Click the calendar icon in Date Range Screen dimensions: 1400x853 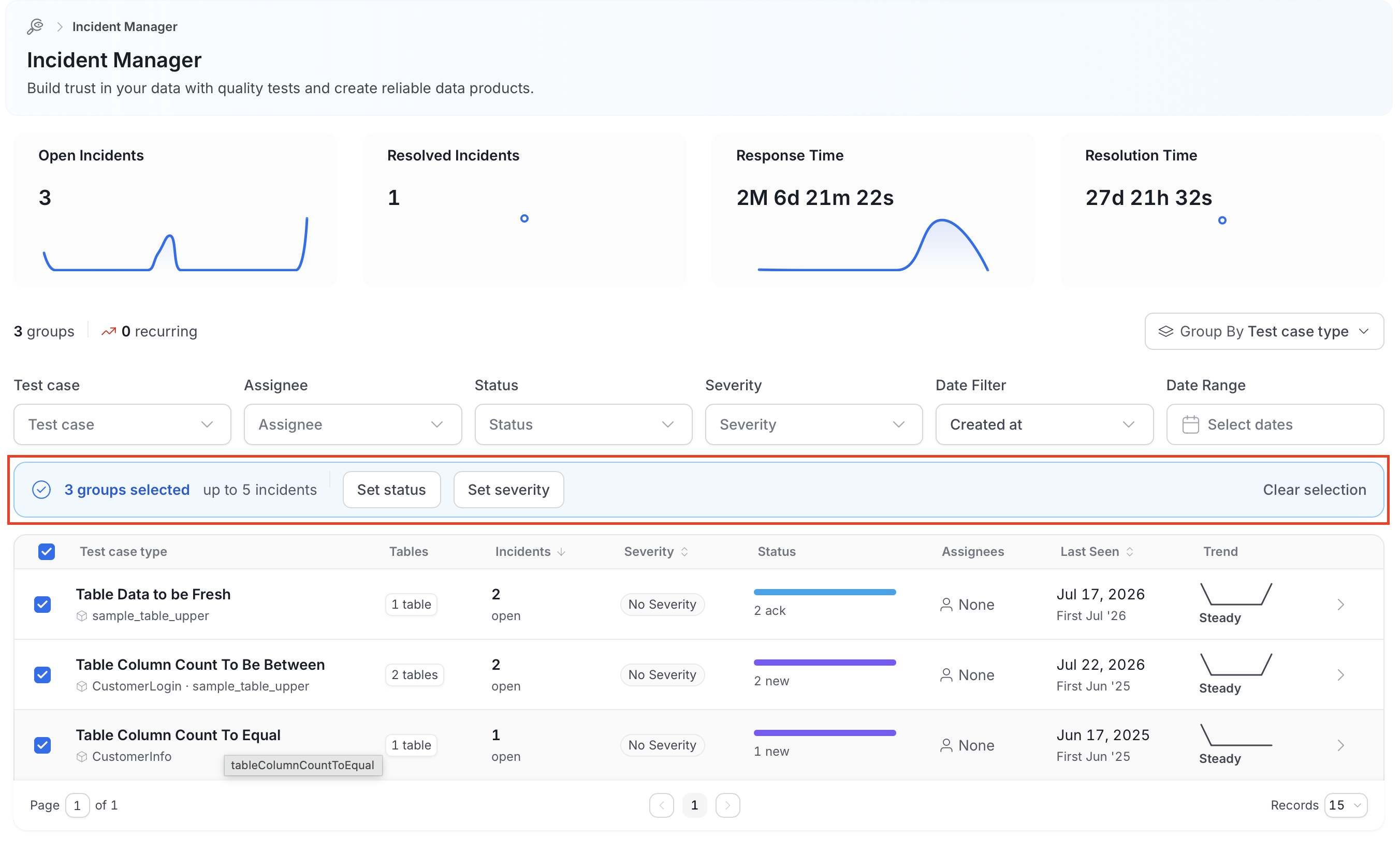[x=1190, y=424]
